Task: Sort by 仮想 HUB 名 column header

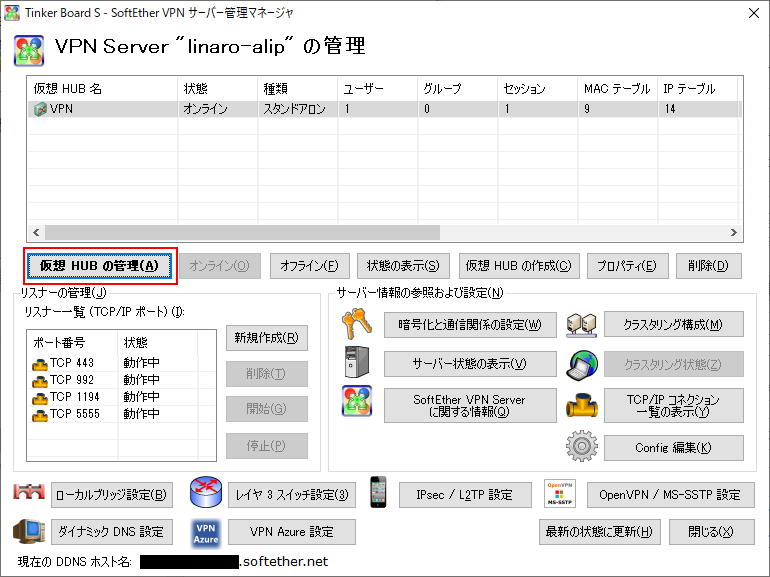Action: tap(103, 89)
